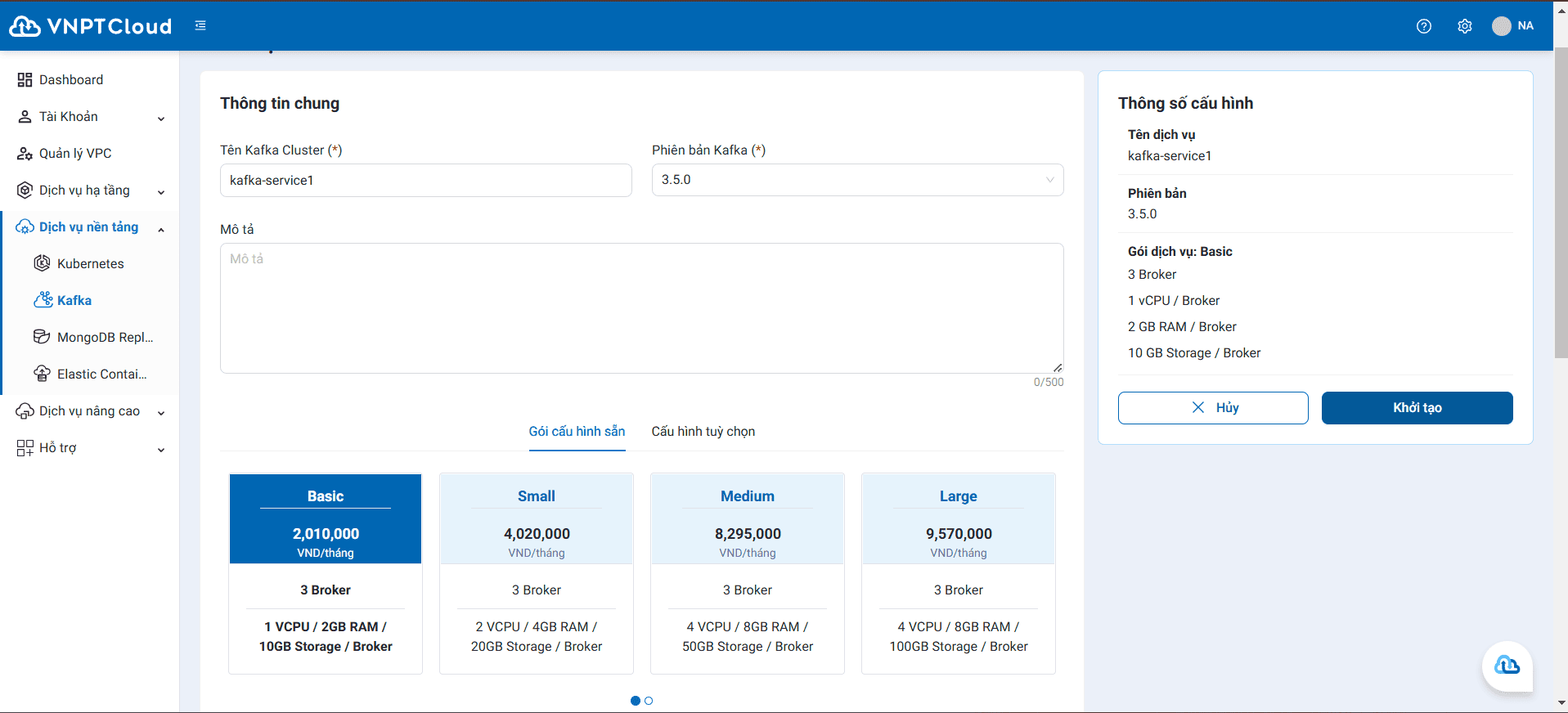Go to second page carousel dot
Screen dimensions: 1568x713
[649, 701]
